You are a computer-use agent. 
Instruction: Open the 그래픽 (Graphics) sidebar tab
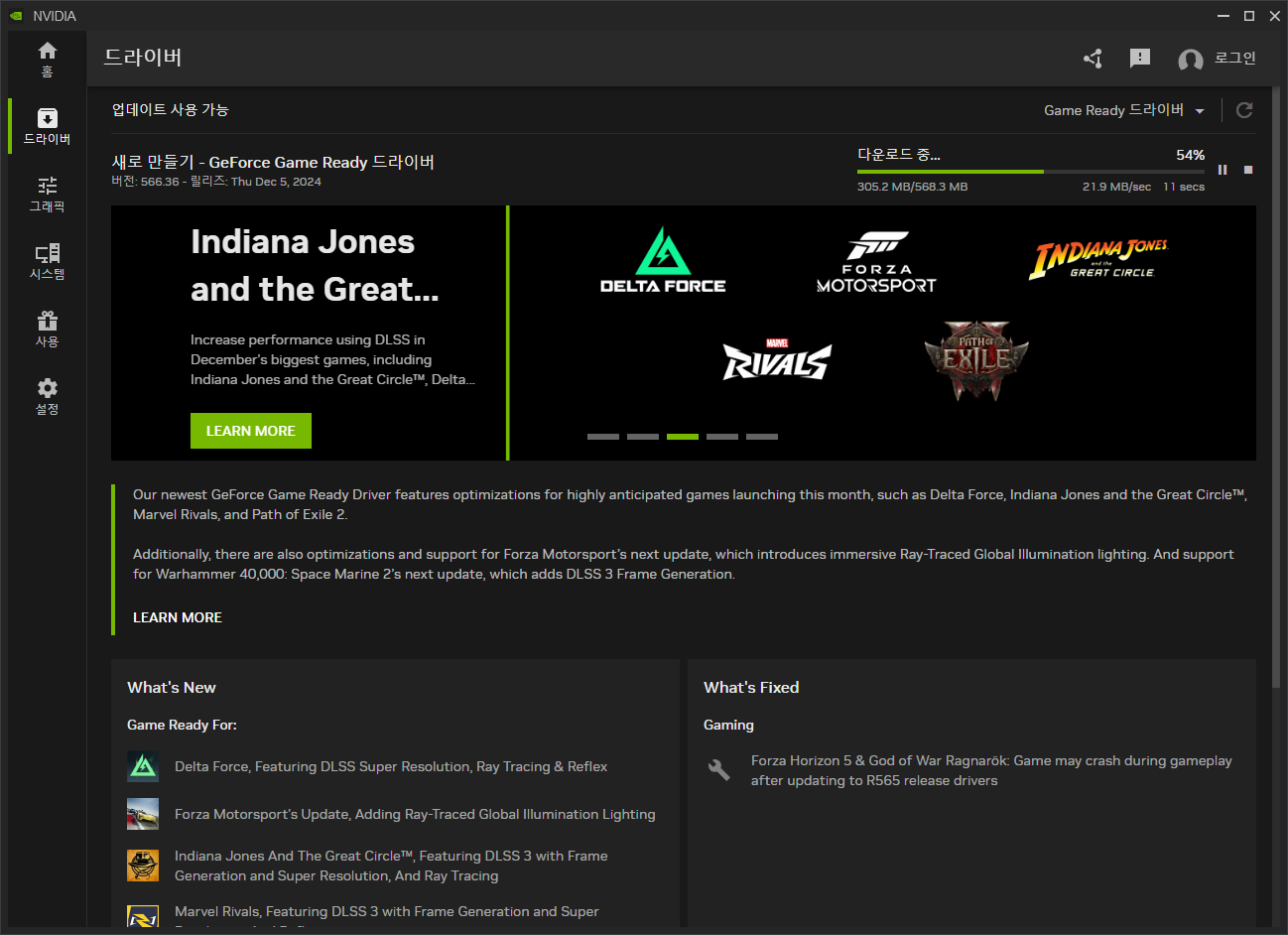(x=47, y=194)
